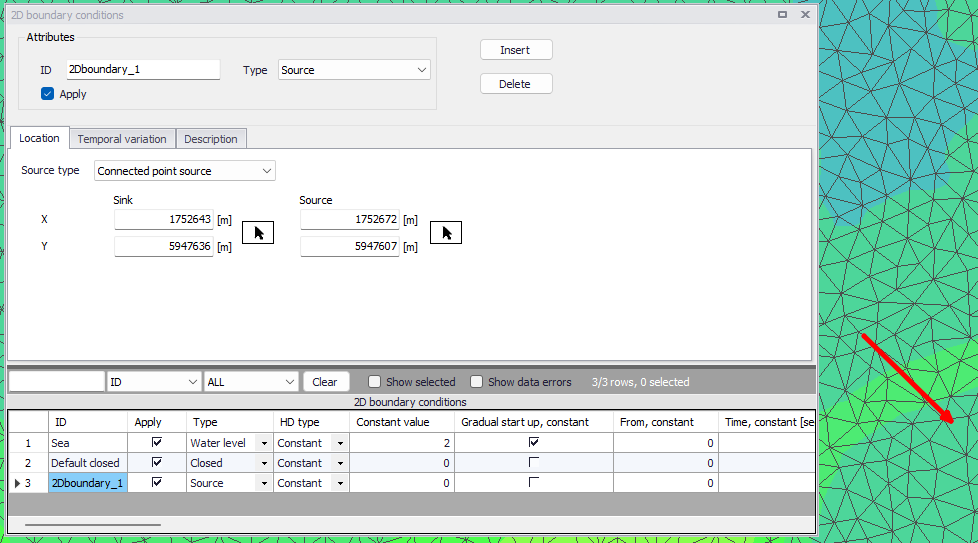Switch to the Temporal variation tab
The width and height of the screenshot is (978, 543).
click(x=122, y=138)
